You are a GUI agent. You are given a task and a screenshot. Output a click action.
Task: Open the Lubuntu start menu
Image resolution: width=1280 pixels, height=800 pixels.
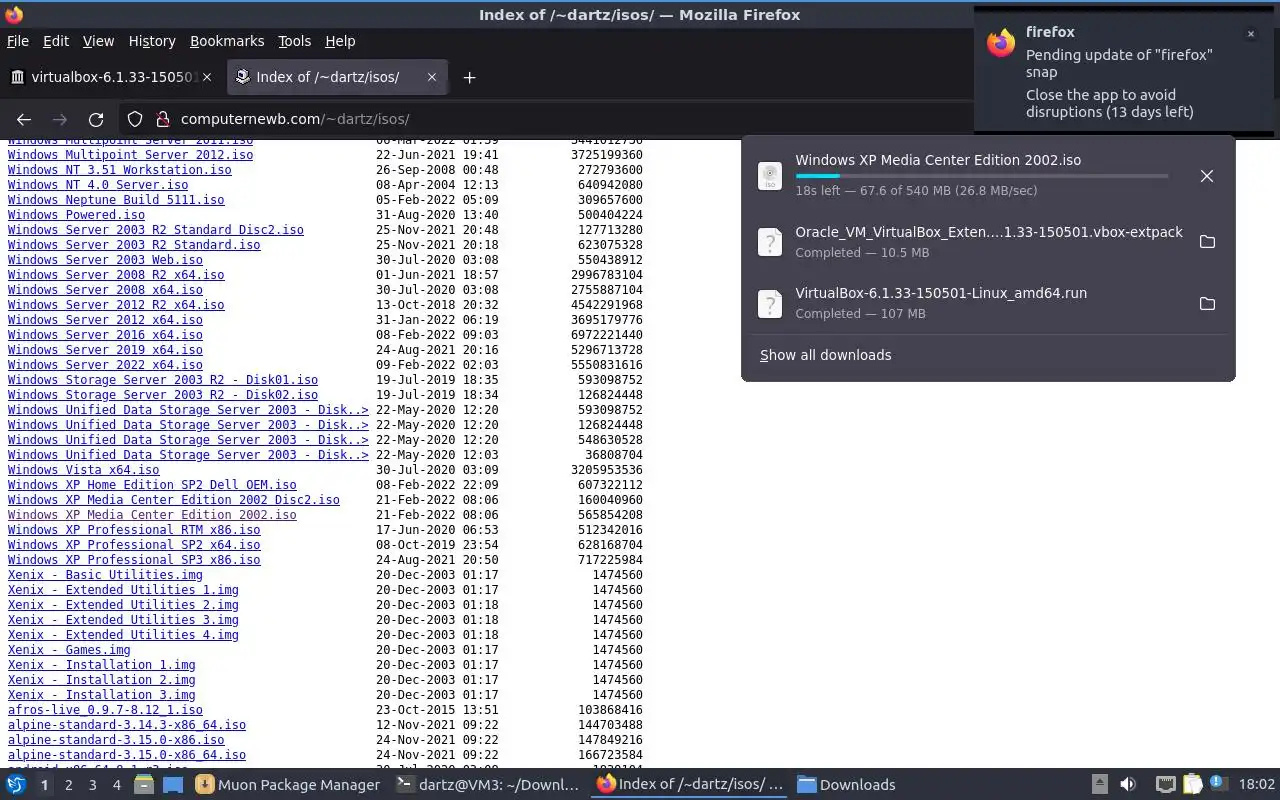pyautogui.click(x=16, y=785)
